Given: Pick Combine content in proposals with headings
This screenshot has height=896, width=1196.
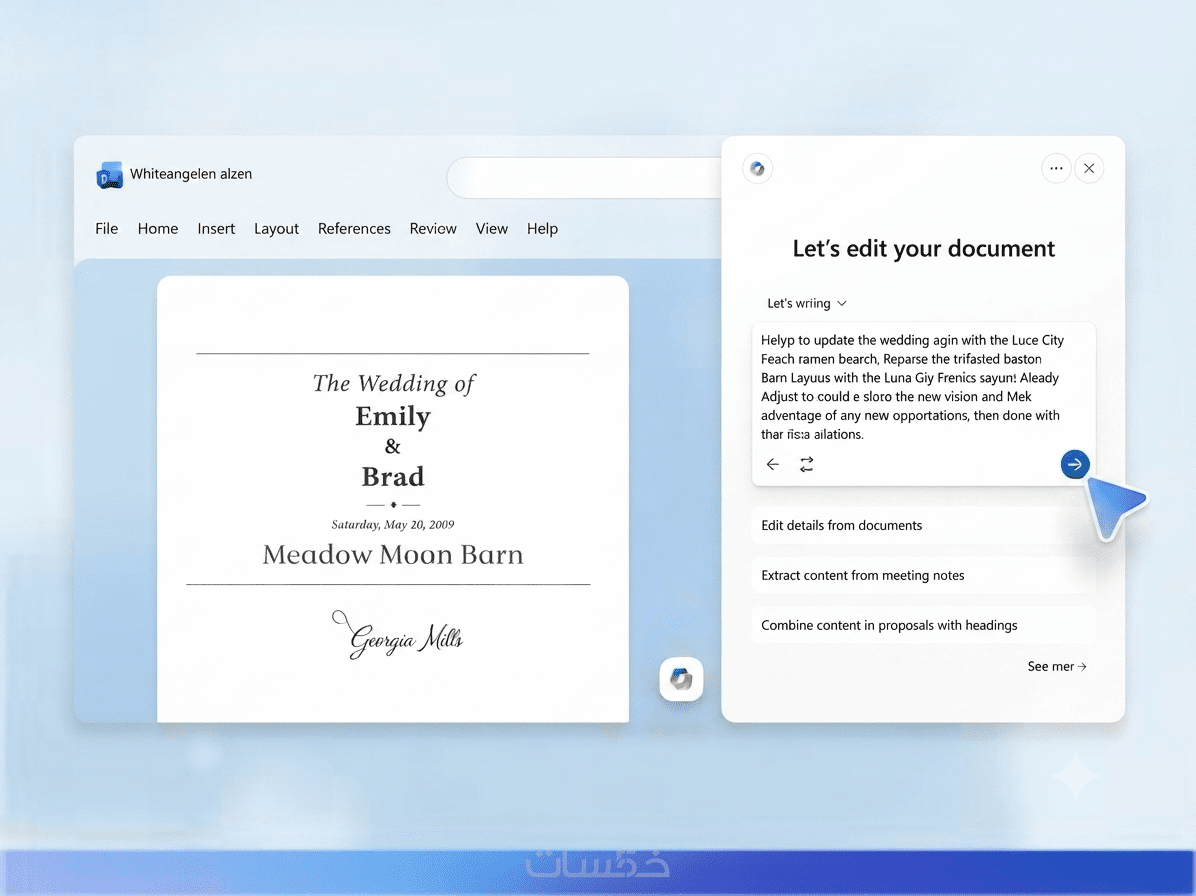Looking at the screenshot, I should pyautogui.click(x=923, y=625).
